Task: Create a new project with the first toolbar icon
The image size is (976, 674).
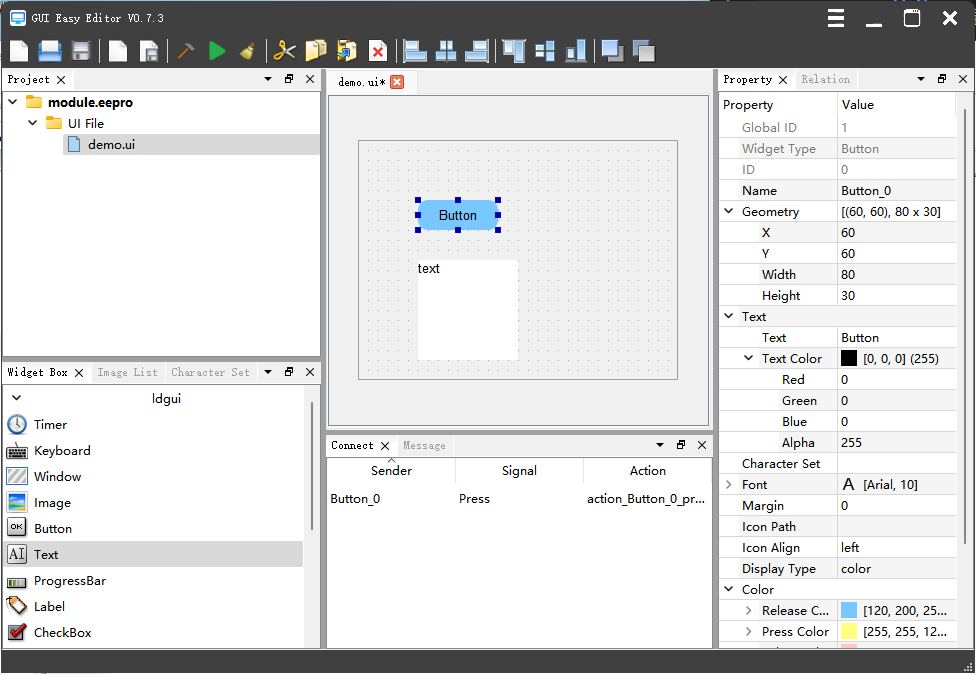Action: coord(19,51)
